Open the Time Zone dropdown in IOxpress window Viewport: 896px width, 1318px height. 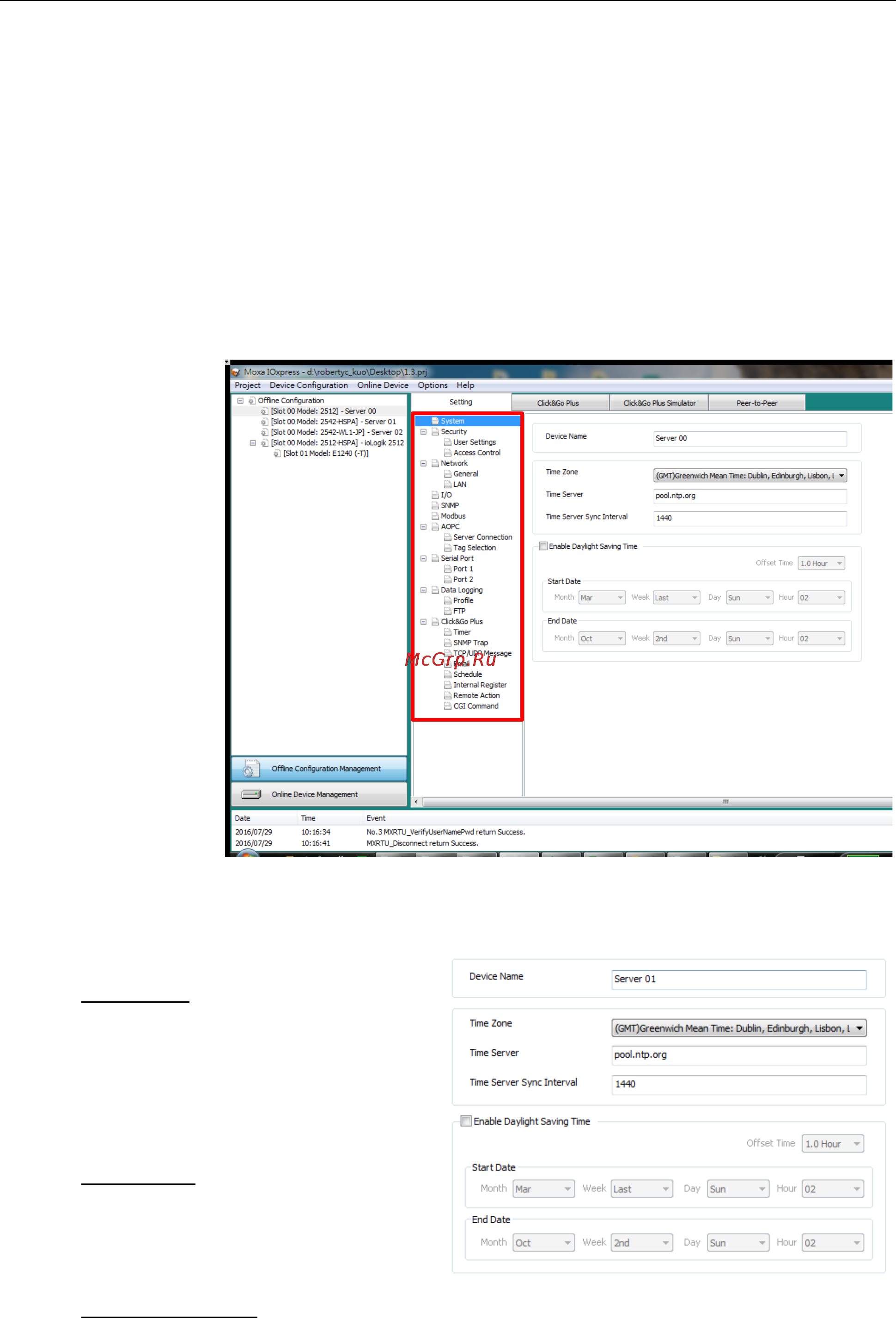tap(750, 476)
